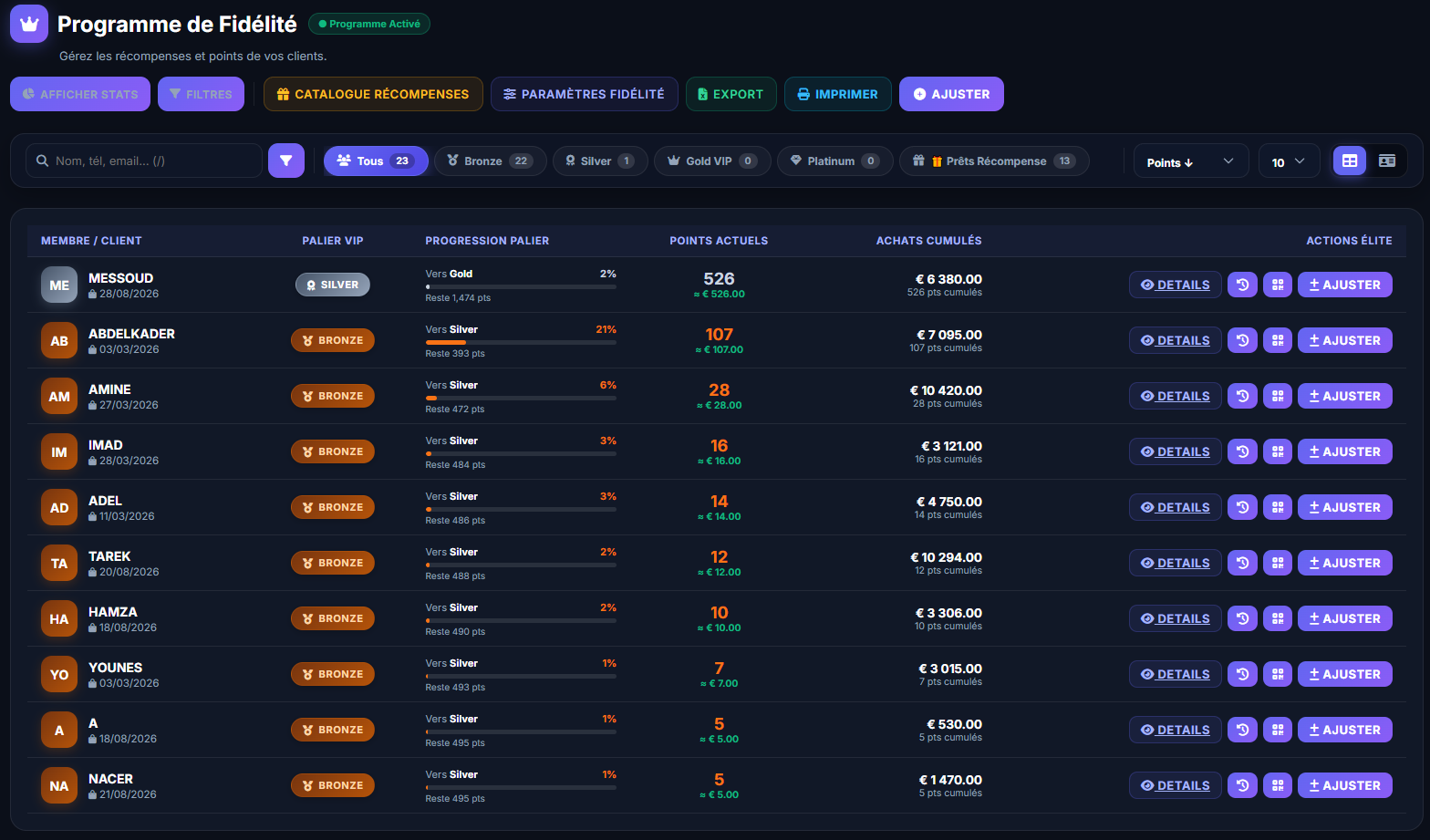Toggle AFFICHER STATS panel

(x=80, y=94)
